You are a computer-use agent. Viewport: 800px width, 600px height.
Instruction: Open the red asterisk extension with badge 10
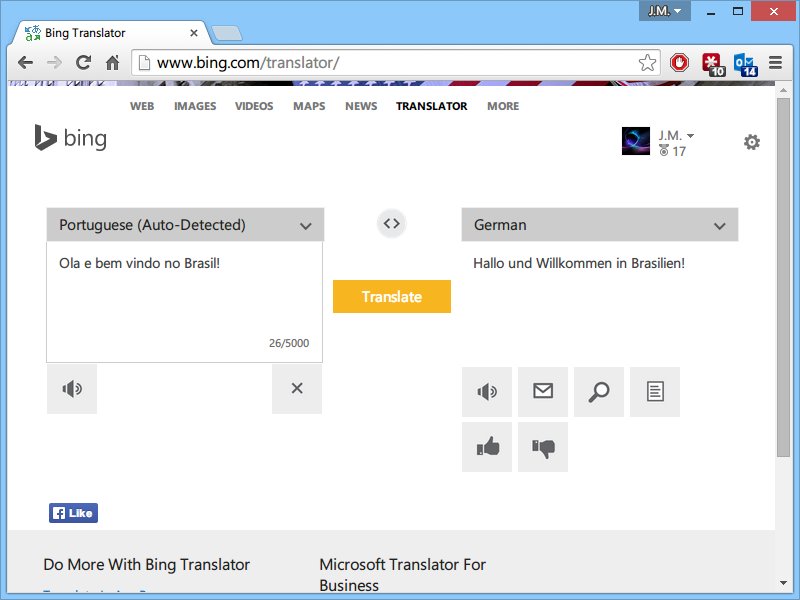pyautogui.click(x=713, y=64)
